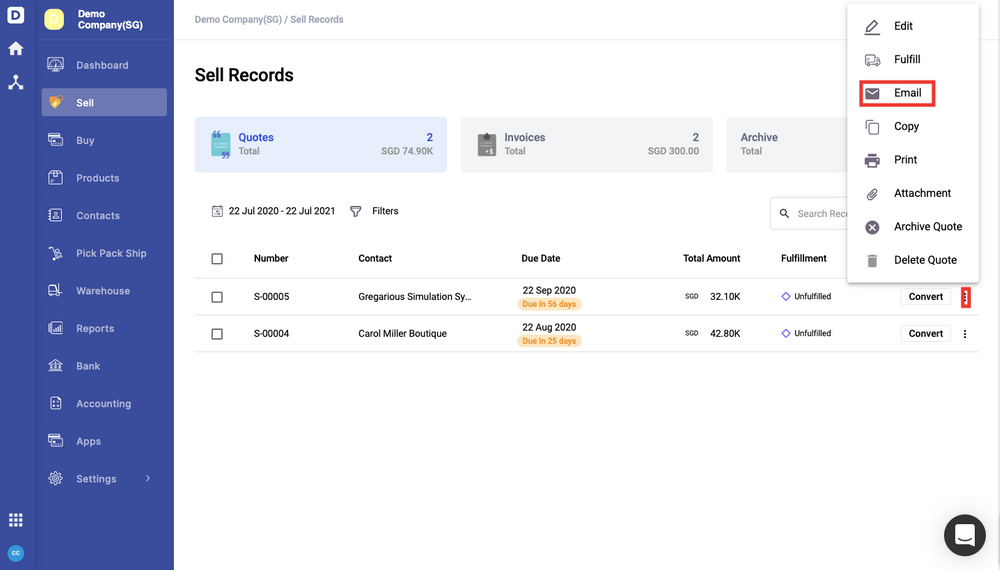Click the chat support bubble icon
This screenshot has height=570, width=1000.
(964, 536)
